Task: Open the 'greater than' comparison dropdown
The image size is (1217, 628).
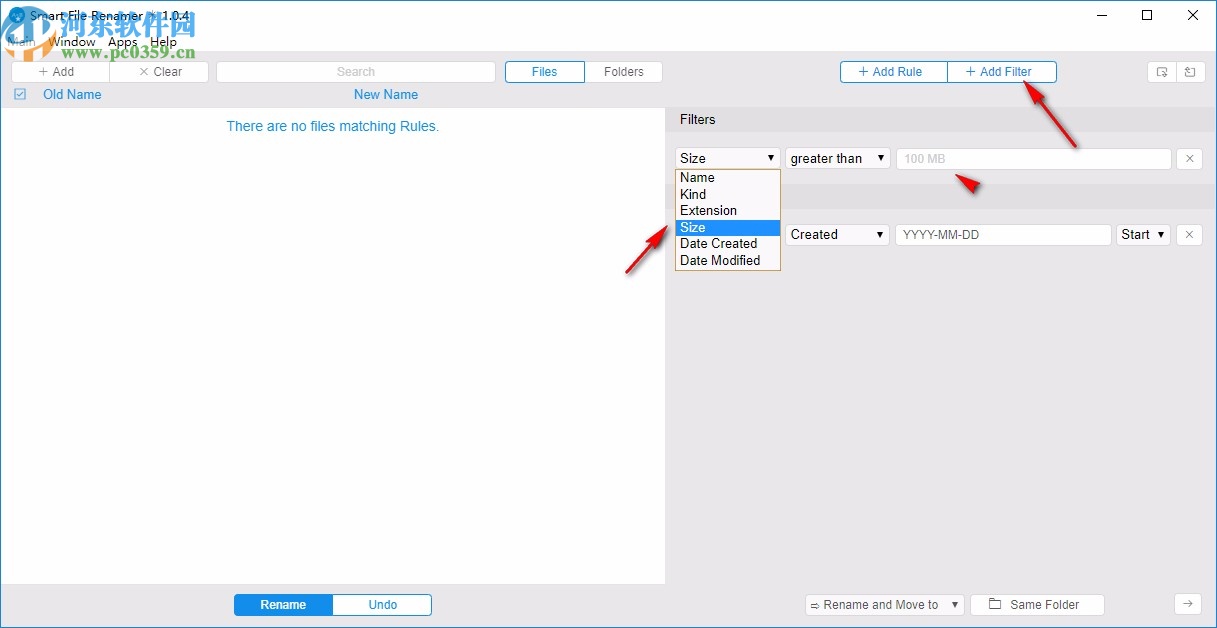Action: [837, 157]
